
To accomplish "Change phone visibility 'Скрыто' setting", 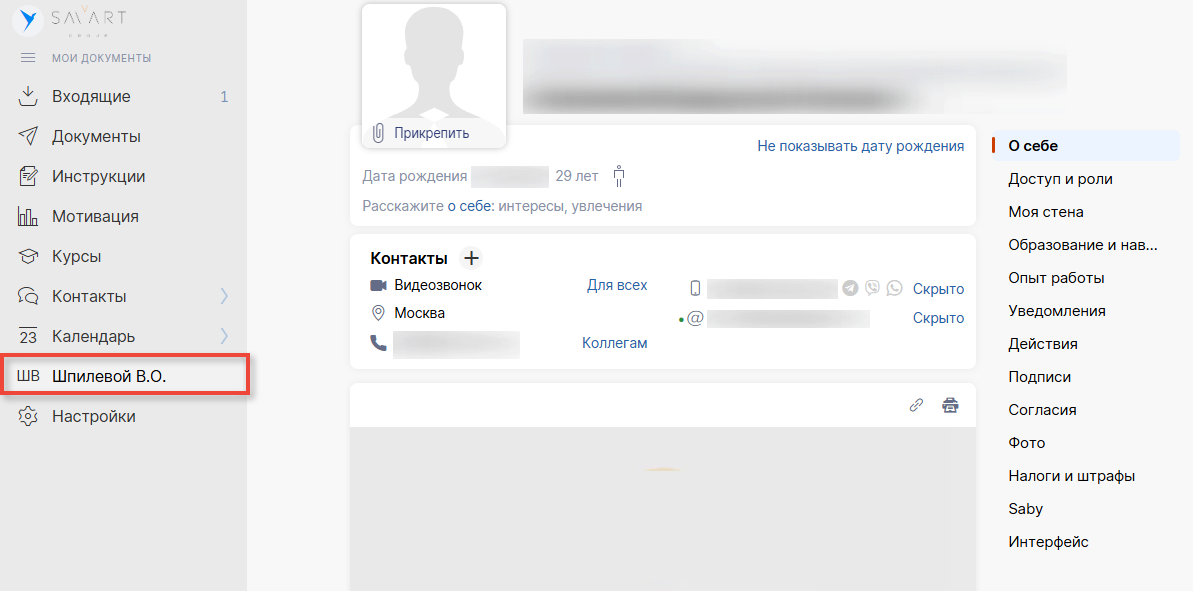I will tap(938, 289).
